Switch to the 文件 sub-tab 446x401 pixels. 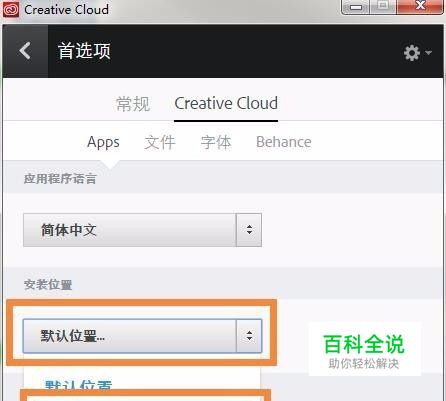pos(160,142)
